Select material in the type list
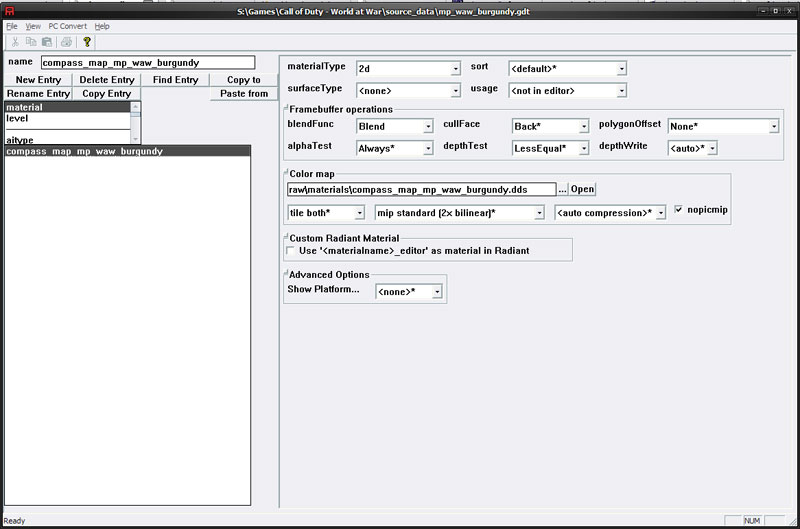Viewport: 800px width, 529px height. (67, 107)
